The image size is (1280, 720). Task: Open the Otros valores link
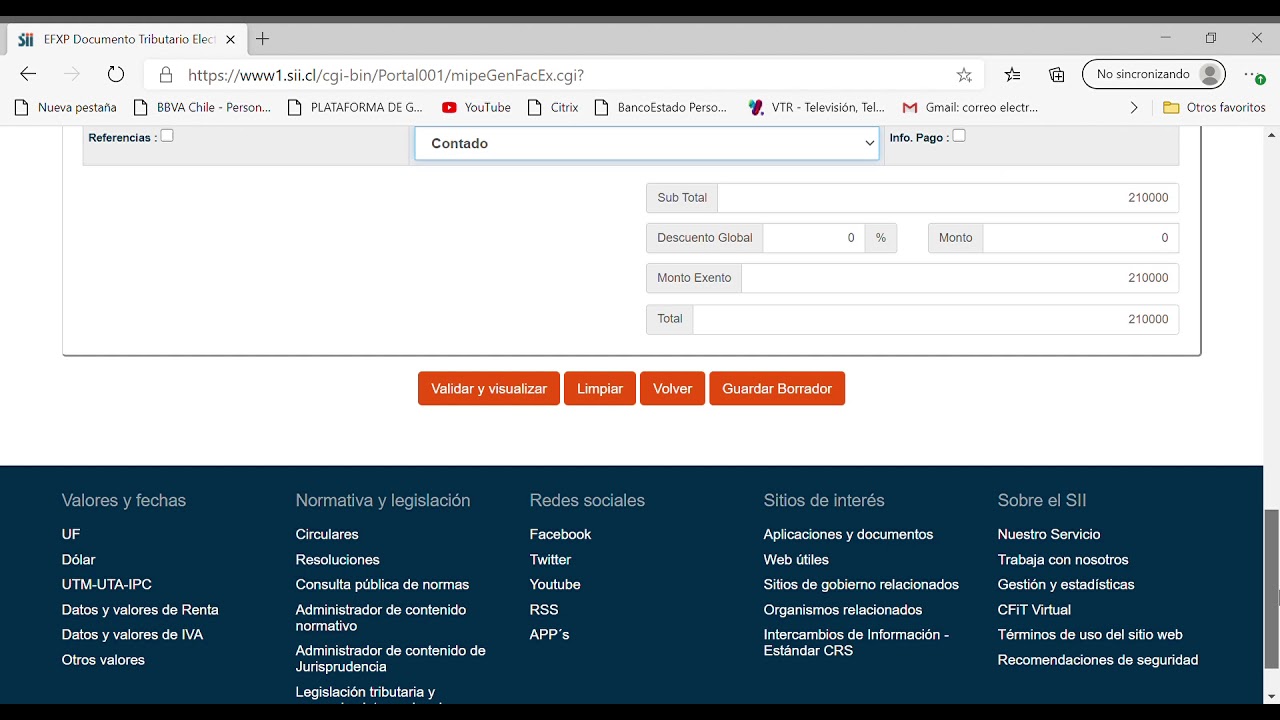(x=103, y=660)
